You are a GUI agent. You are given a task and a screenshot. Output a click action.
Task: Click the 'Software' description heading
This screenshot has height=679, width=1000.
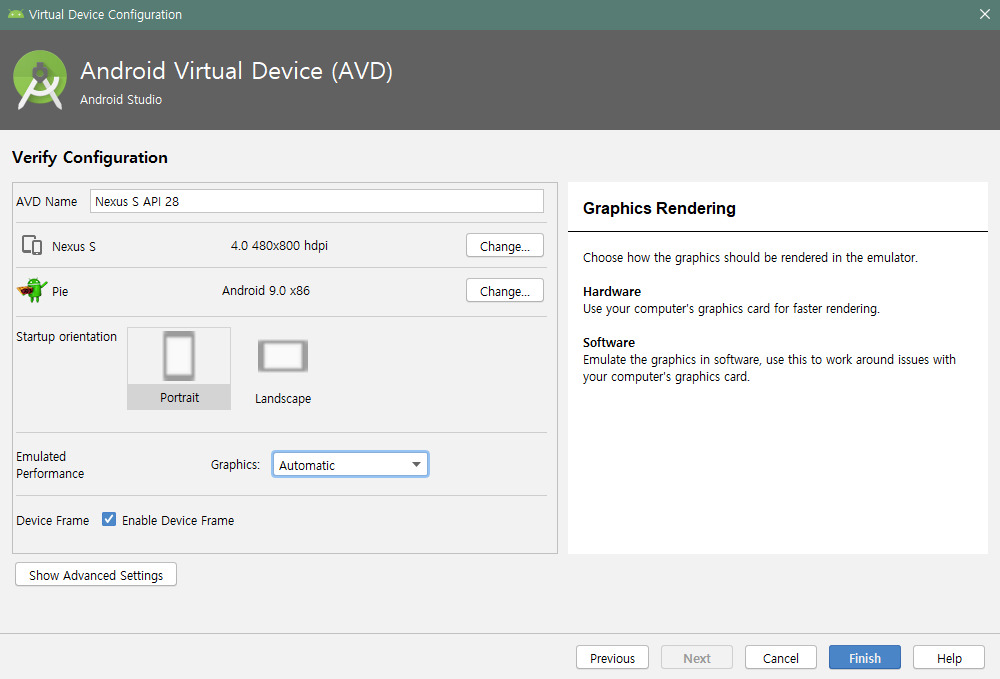608,342
